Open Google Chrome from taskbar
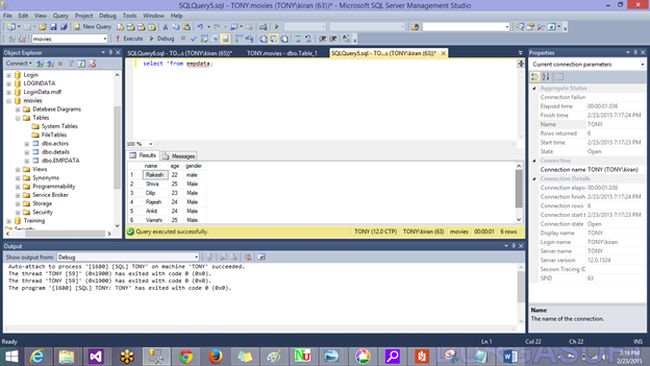Viewport: 650px width, 366px height. (186, 356)
